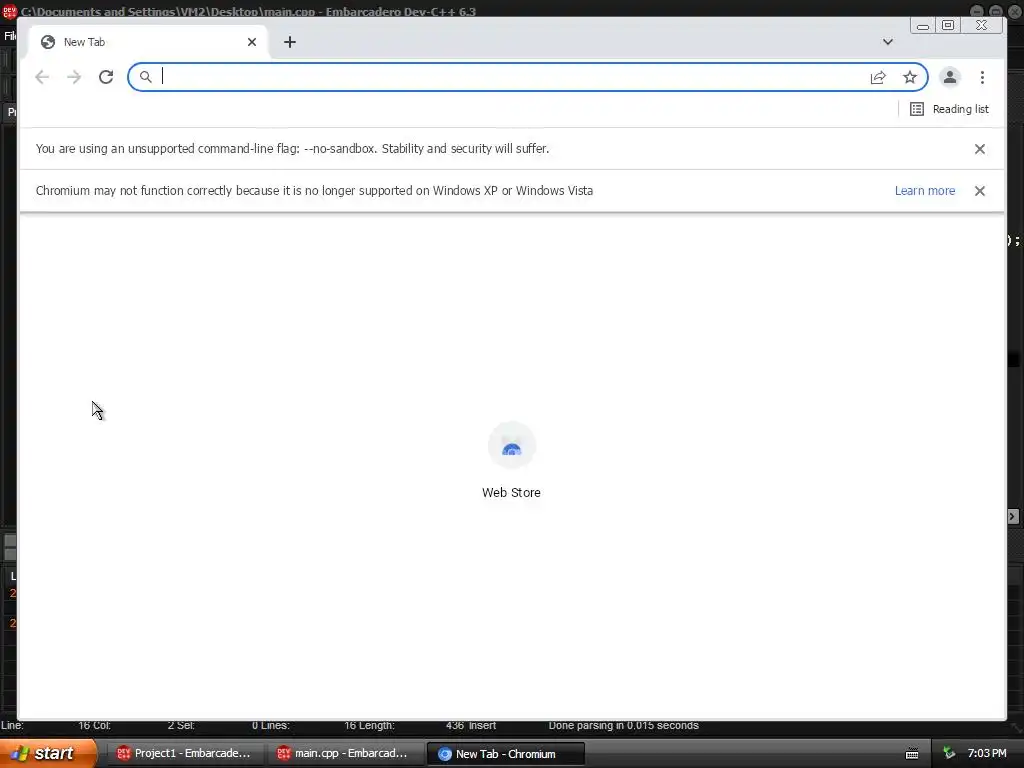This screenshot has width=1024, height=768.
Task: Share this page icon
Action: [878, 77]
